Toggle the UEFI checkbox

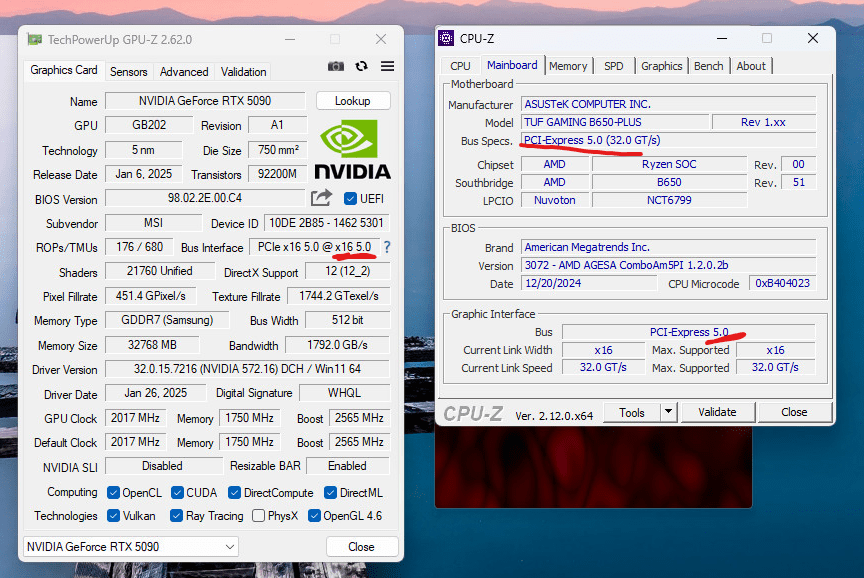350,198
